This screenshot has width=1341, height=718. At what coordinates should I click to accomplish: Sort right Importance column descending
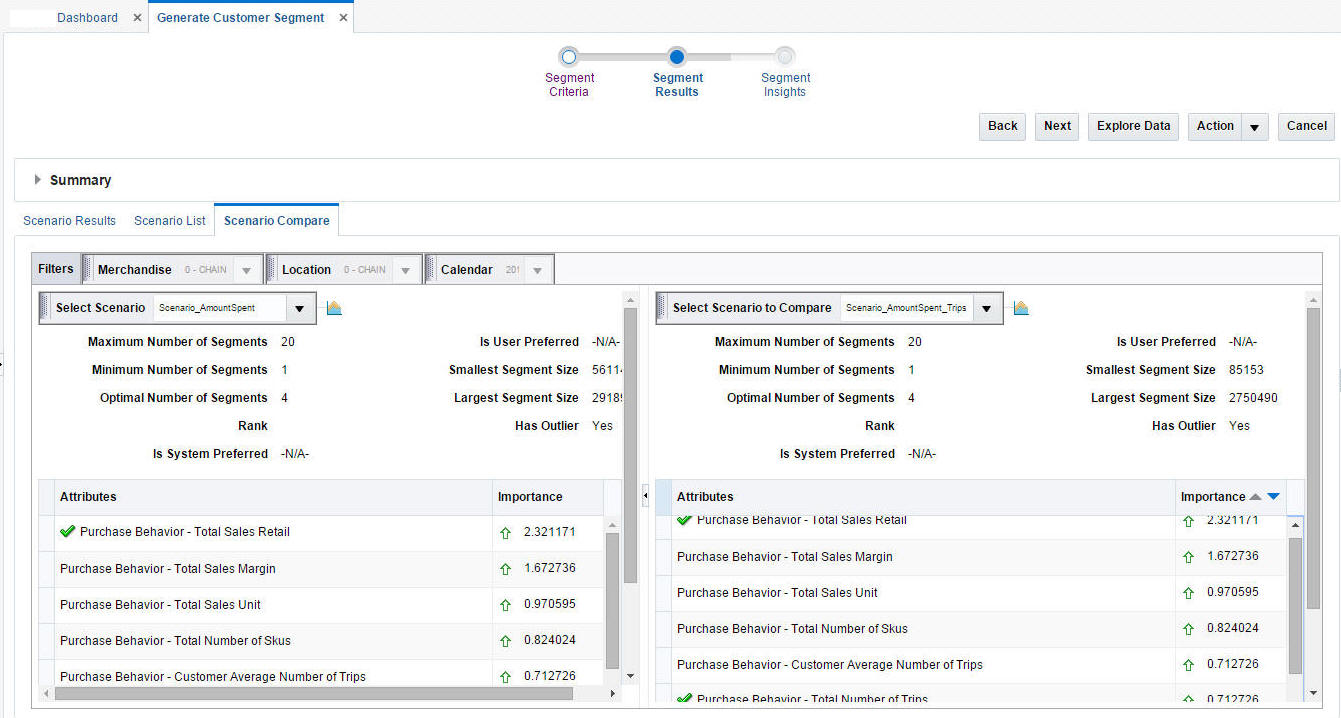pyautogui.click(x=1273, y=497)
